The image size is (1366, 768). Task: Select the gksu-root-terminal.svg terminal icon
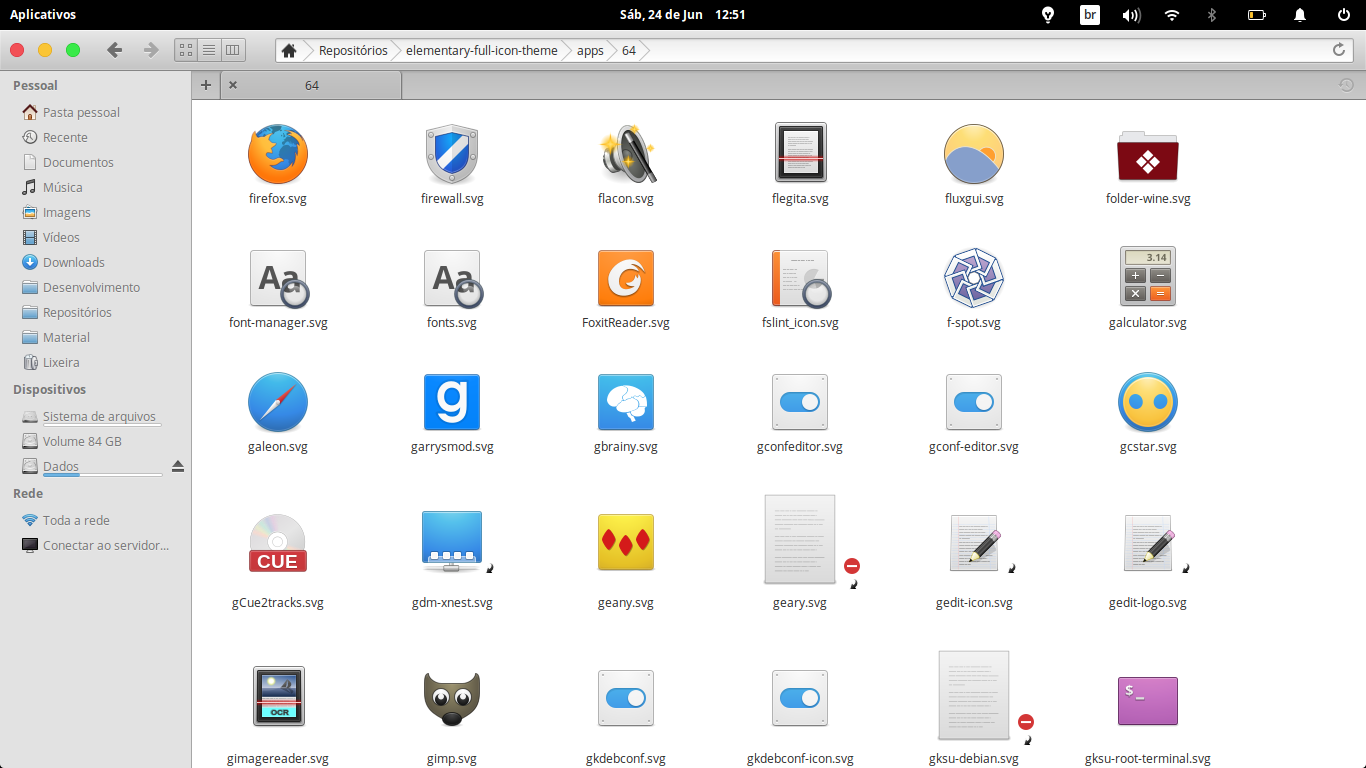click(1148, 700)
